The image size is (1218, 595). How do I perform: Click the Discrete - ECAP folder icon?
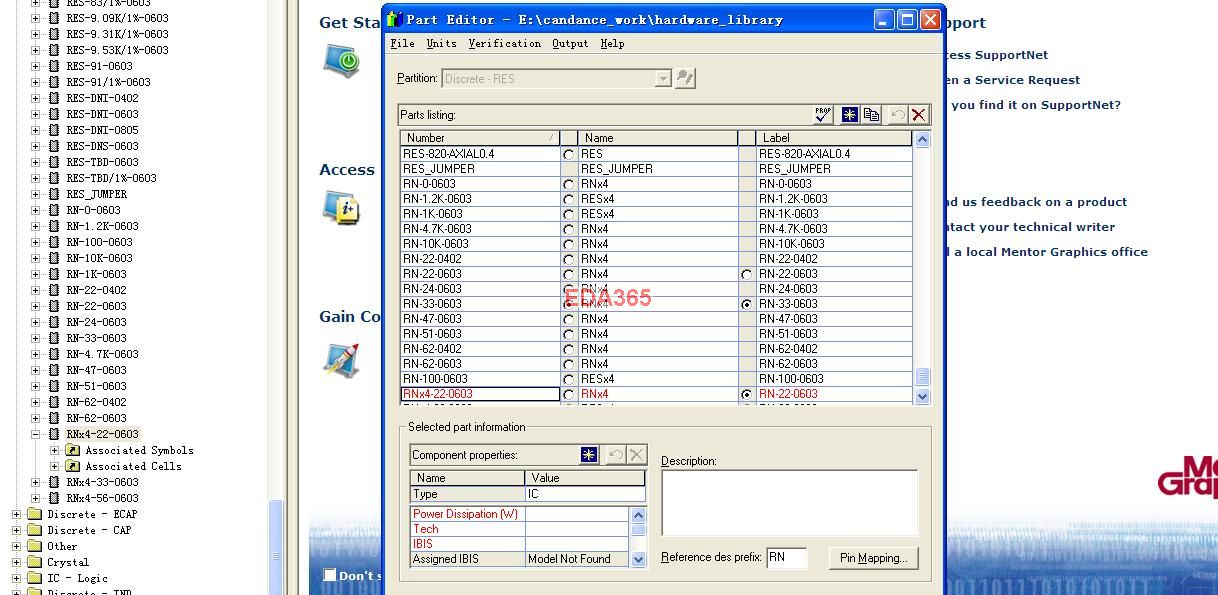pyautogui.click(x=34, y=514)
